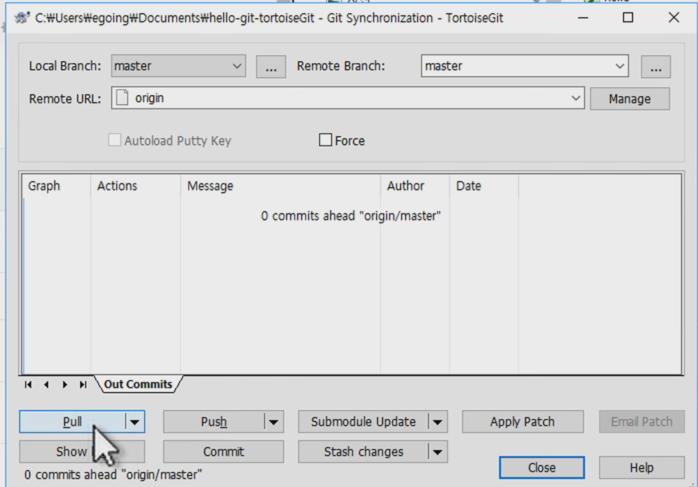
Task: Click the '0 commits ahead' list message
Action: click(351, 216)
